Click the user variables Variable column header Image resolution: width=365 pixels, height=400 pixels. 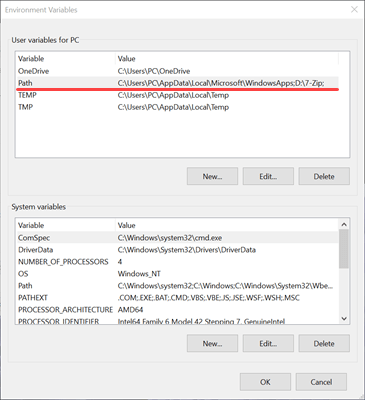pos(66,59)
